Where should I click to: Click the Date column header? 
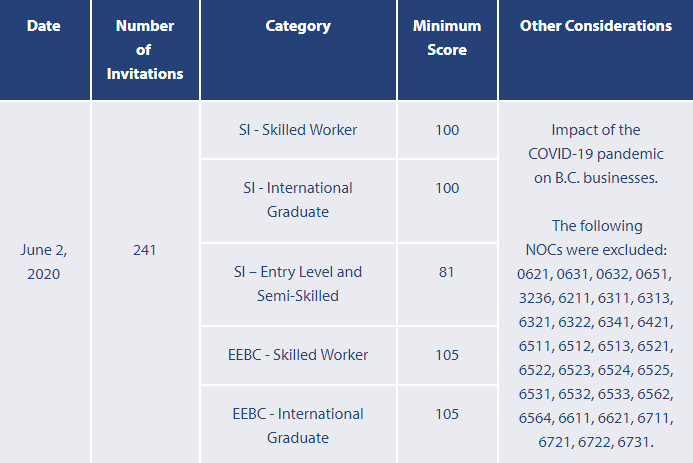tap(44, 26)
